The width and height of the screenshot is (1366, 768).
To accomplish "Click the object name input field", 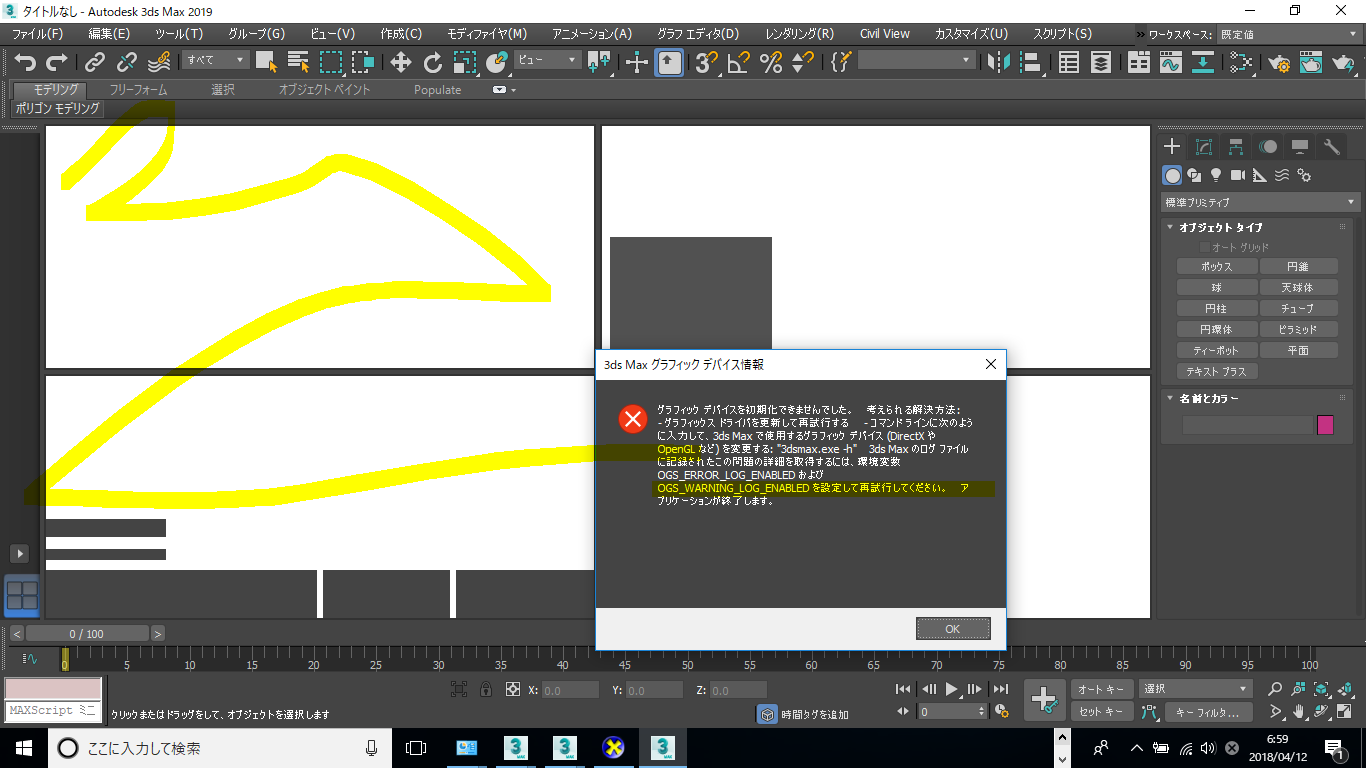I will tap(1247, 425).
